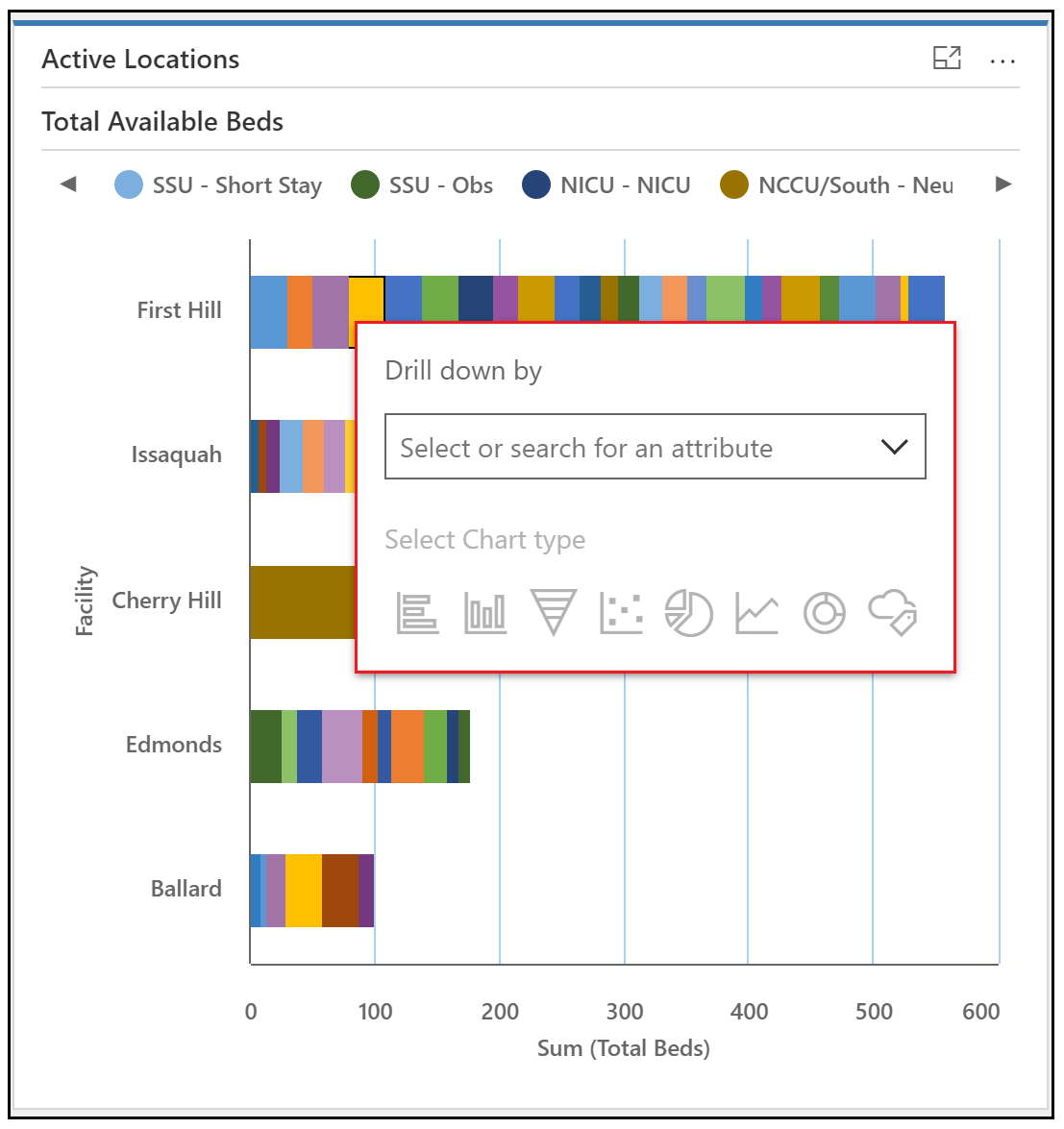Open the attribute selection dropdown

pos(655,446)
